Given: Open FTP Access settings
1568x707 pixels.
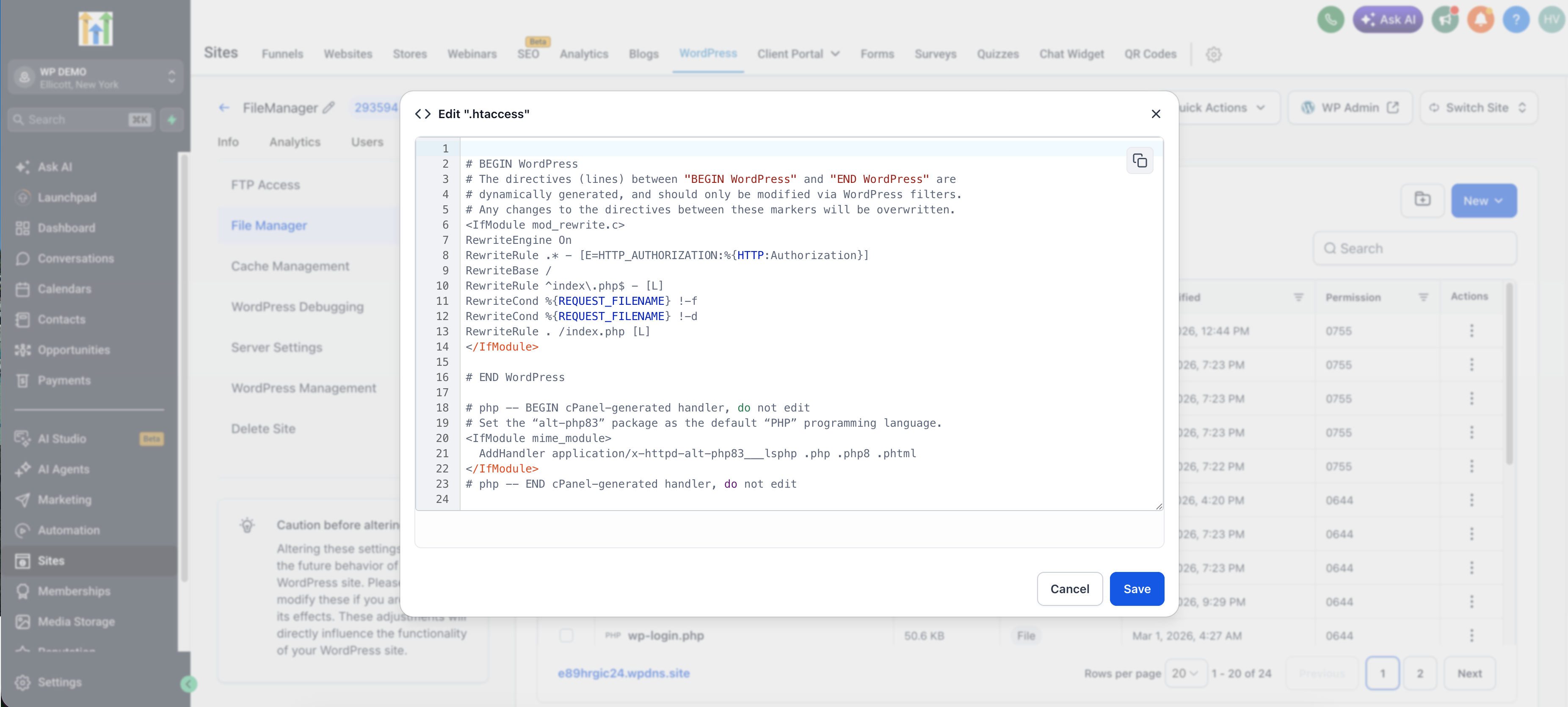Looking at the screenshot, I should pyautogui.click(x=265, y=185).
